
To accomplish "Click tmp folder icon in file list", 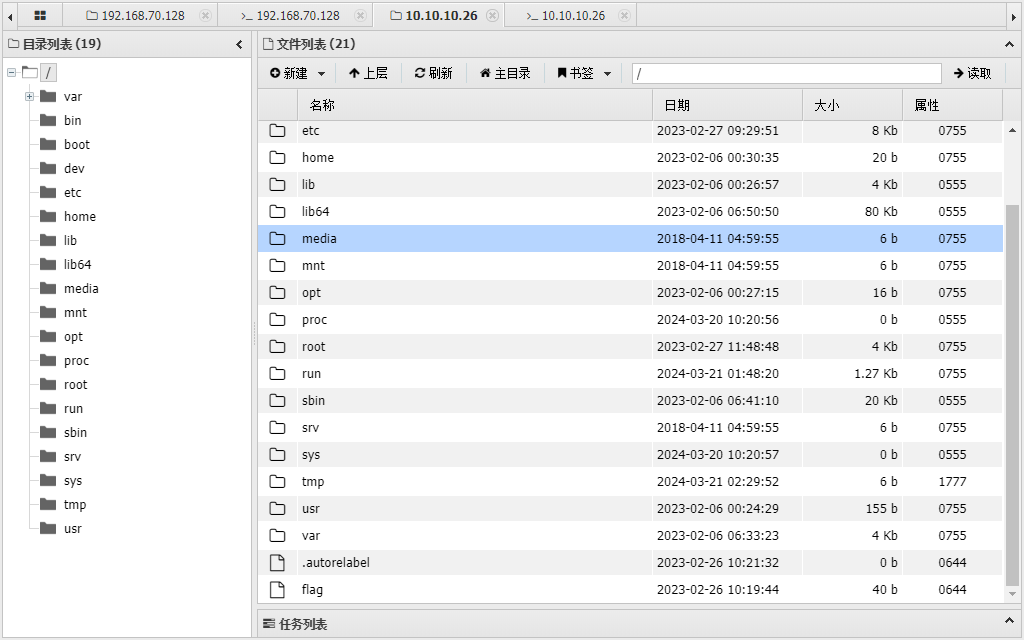I will pyautogui.click(x=278, y=481).
